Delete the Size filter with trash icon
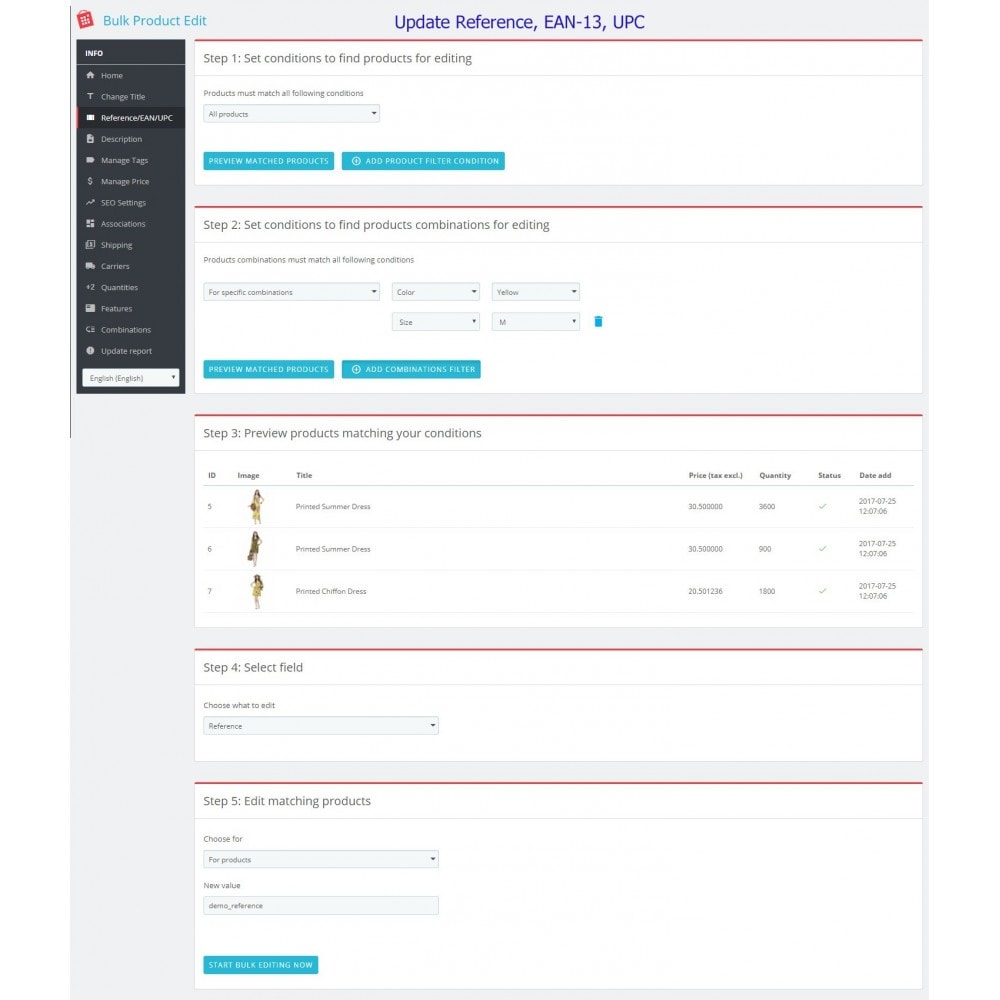The height and width of the screenshot is (1000, 1000). pos(598,322)
